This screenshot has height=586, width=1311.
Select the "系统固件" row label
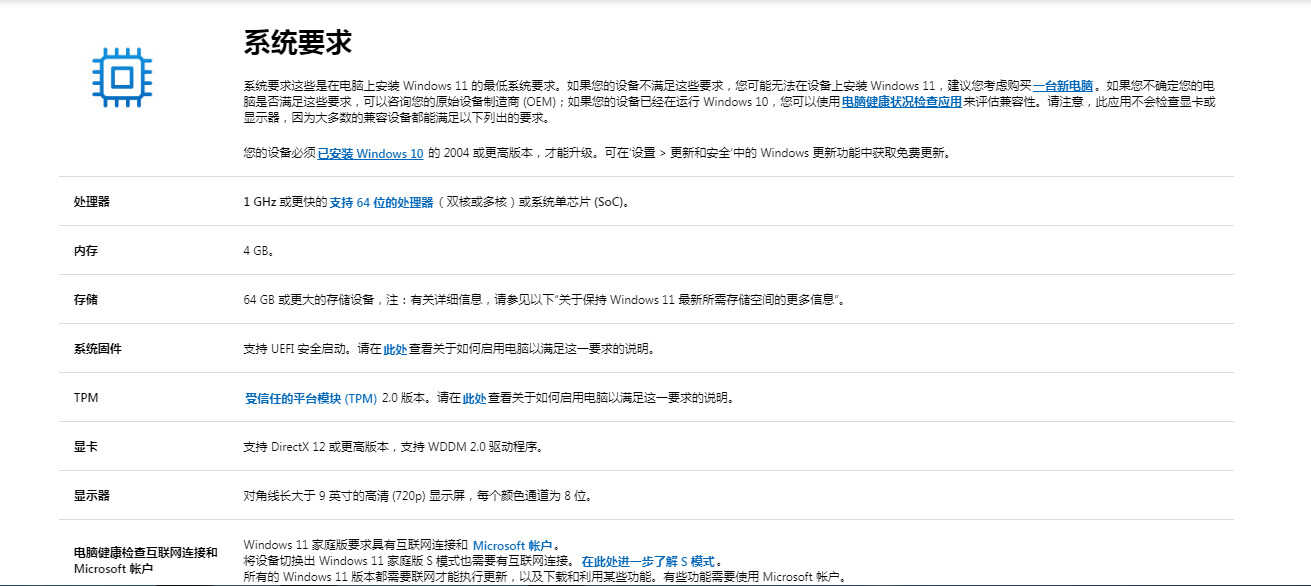(98, 349)
